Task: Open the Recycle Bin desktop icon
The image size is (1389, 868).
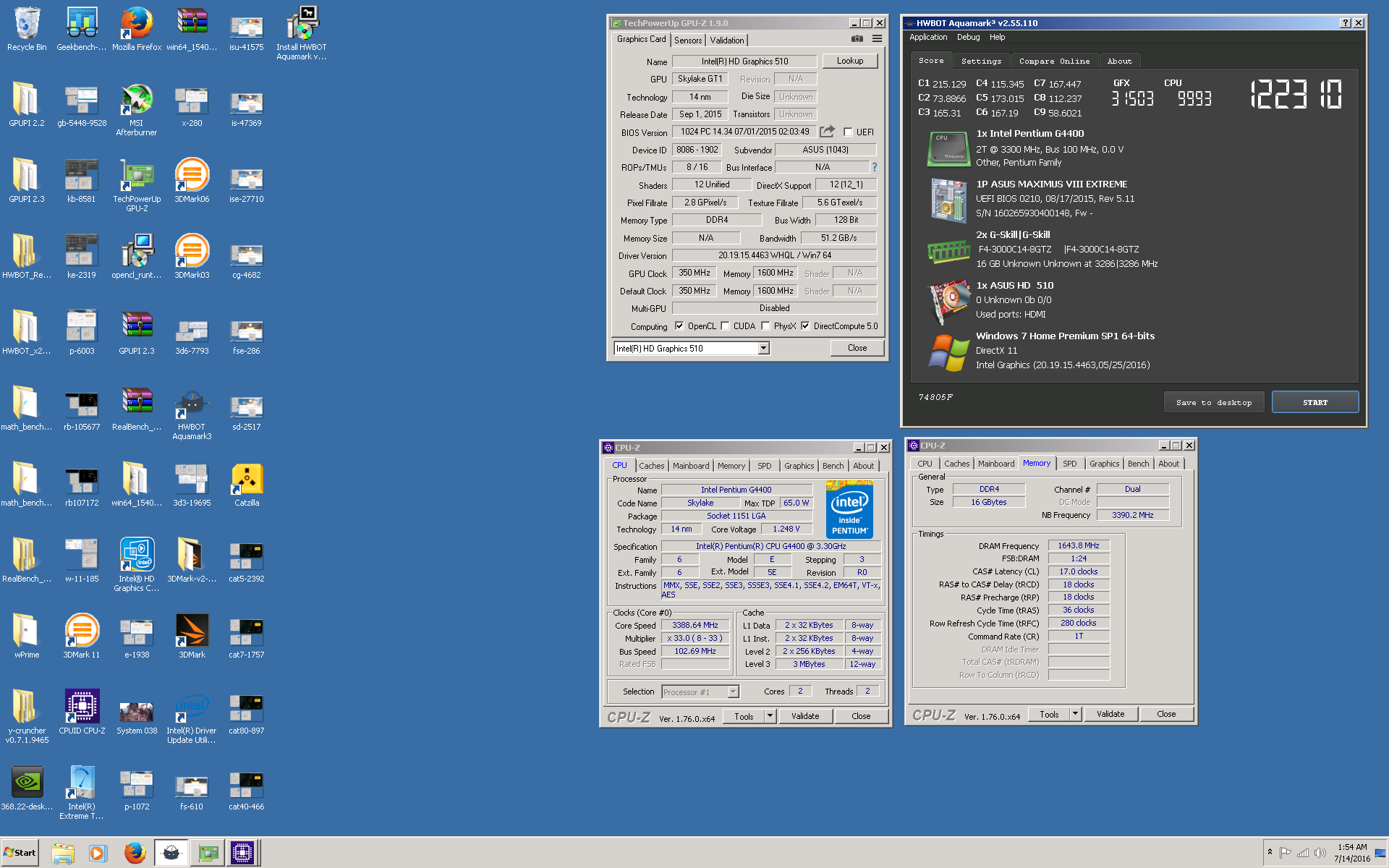Action: pos(27,30)
